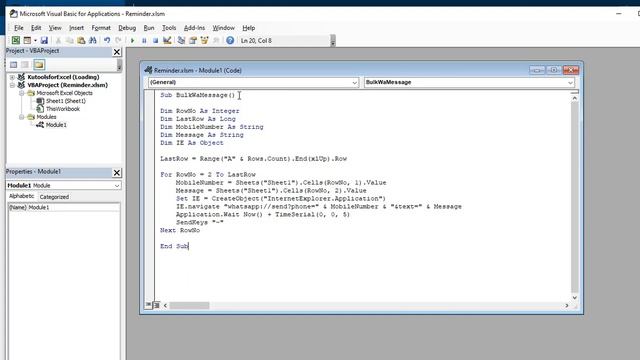Switch to the Alphabetic properties tab

coord(22,196)
